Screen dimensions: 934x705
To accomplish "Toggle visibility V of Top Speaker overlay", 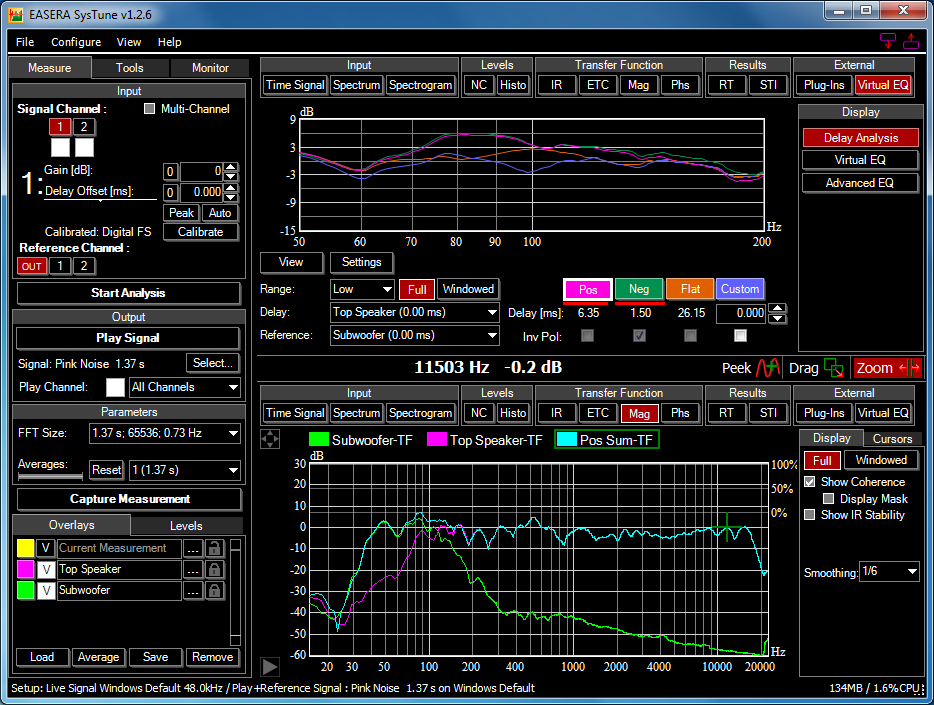I will click(x=45, y=569).
